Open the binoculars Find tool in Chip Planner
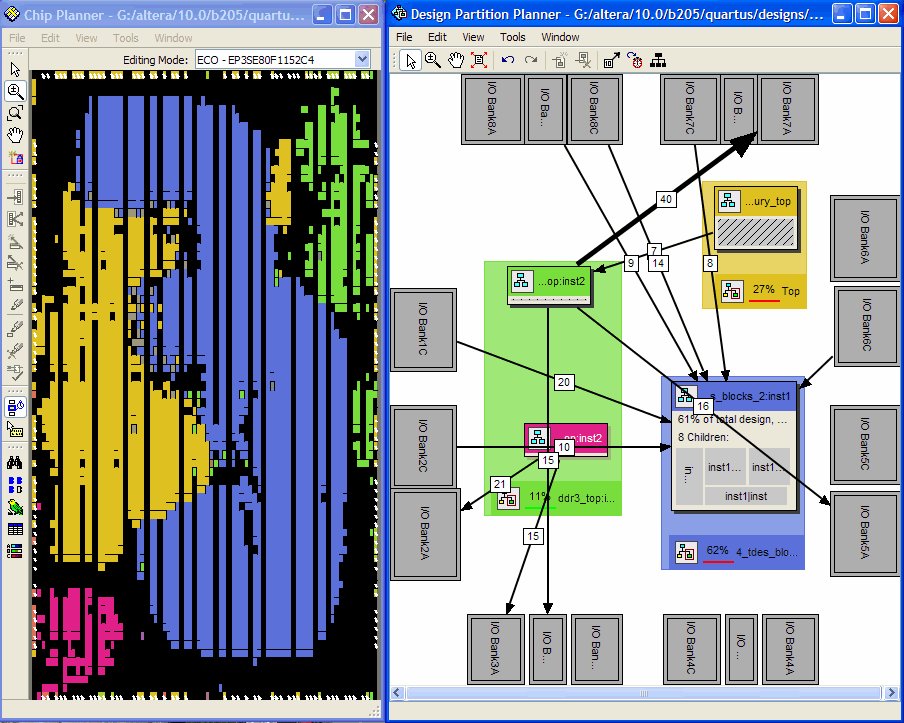904x723 pixels. (x=15, y=462)
